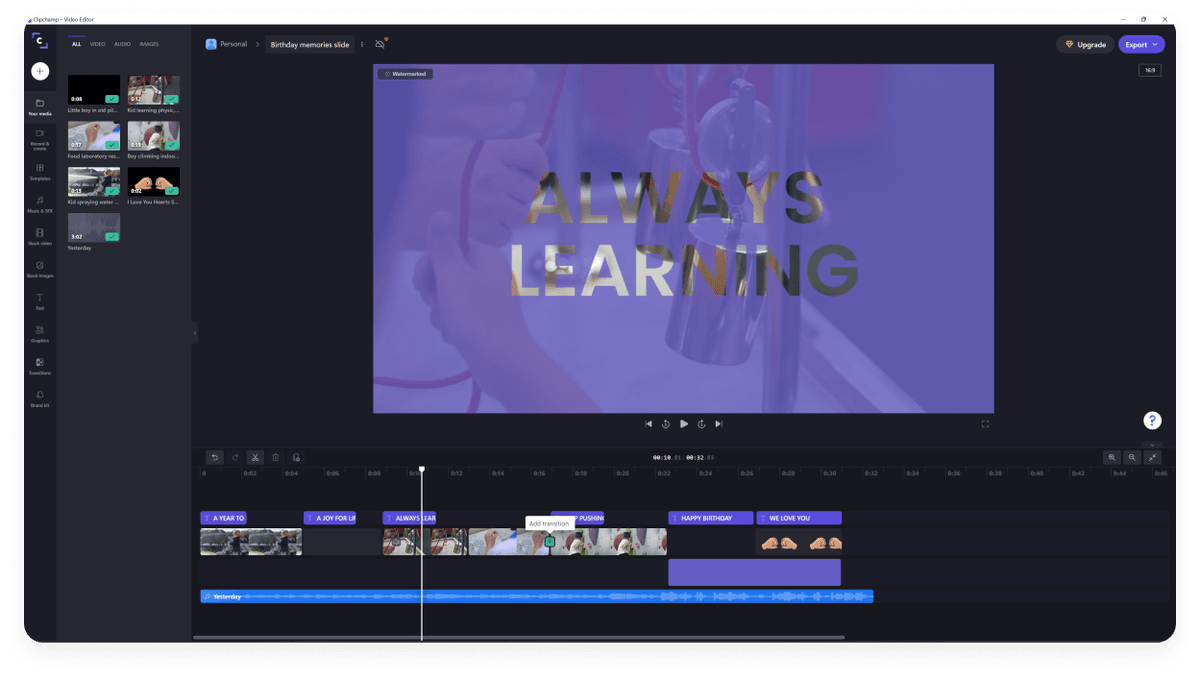Screen dimensions: 1200x676
Task: Click the Redo icon in timeline toolbar
Action: 235,457
